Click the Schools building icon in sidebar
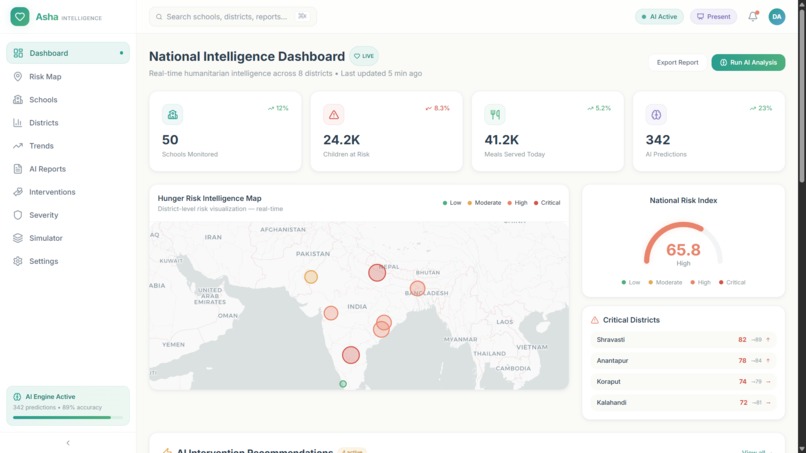The height and width of the screenshot is (453, 806). tap(18, 100)
